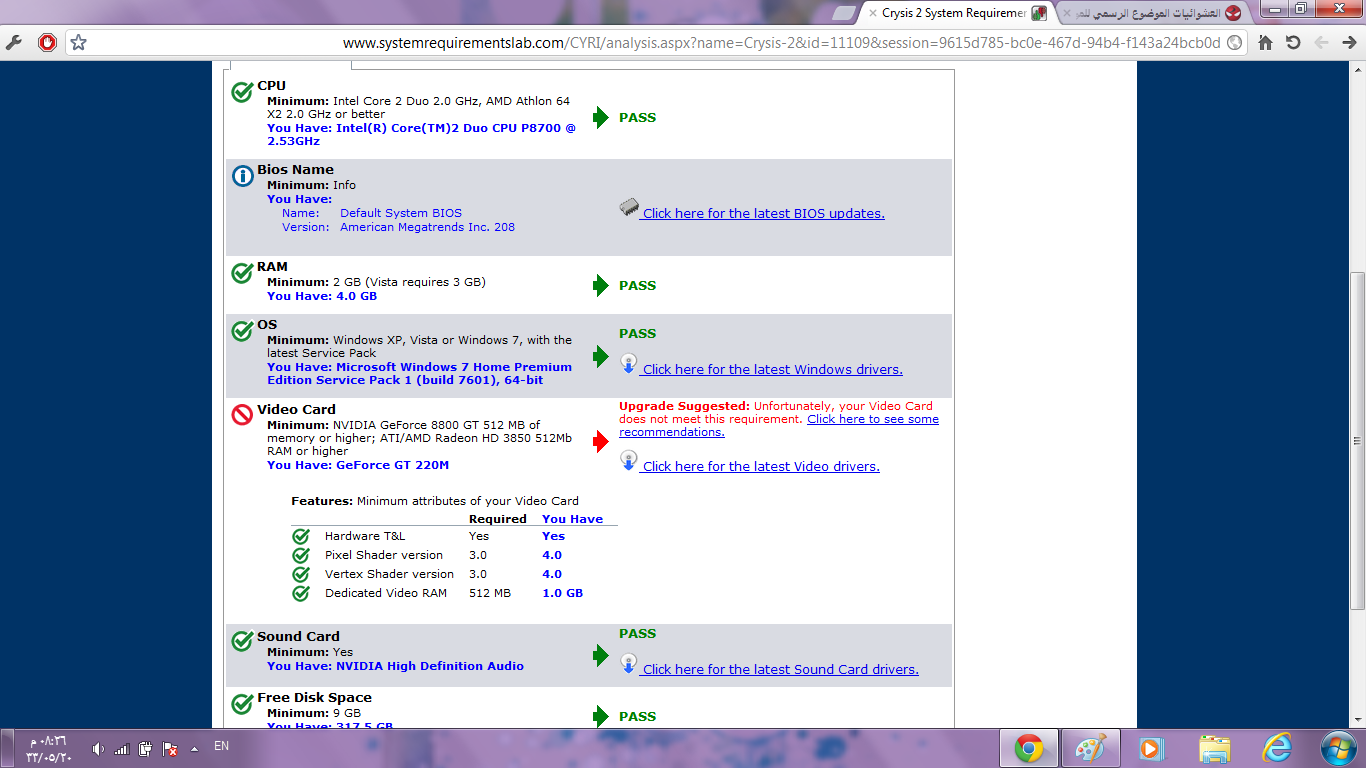Image resolution: width=1366 pixels, height=768 pixels.
Task: Open the latest Sound Card drivers link
Action: 781,669
